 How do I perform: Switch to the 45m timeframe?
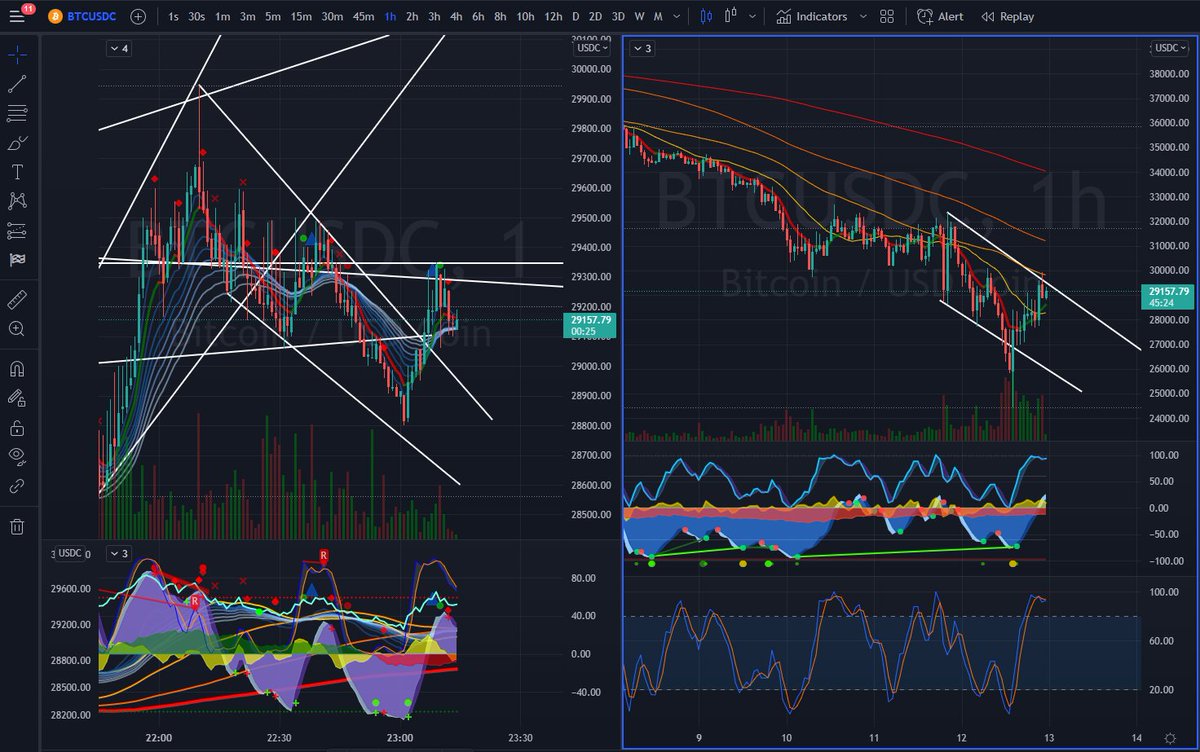[x=364, y=16]
